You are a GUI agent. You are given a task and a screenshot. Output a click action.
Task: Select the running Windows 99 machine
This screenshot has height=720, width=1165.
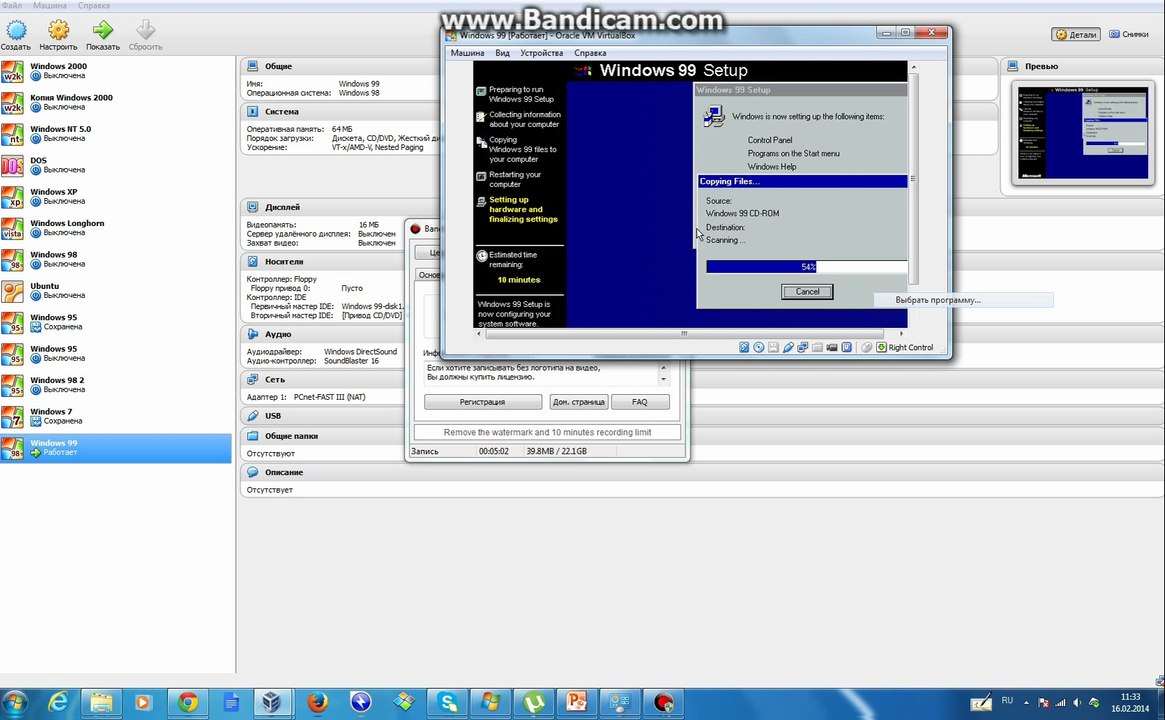pos(116,448)
